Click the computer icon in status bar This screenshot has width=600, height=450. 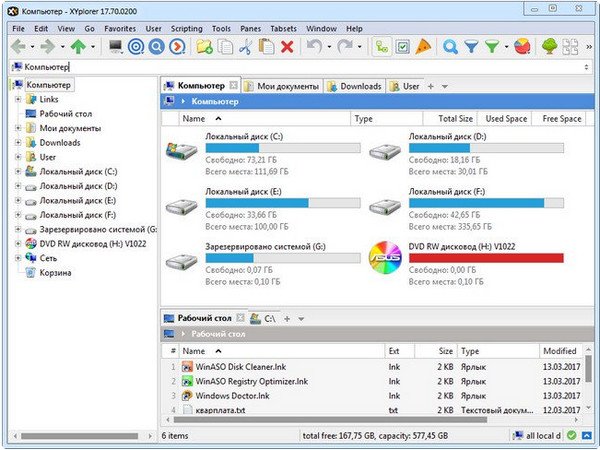[x=518, y=435]
